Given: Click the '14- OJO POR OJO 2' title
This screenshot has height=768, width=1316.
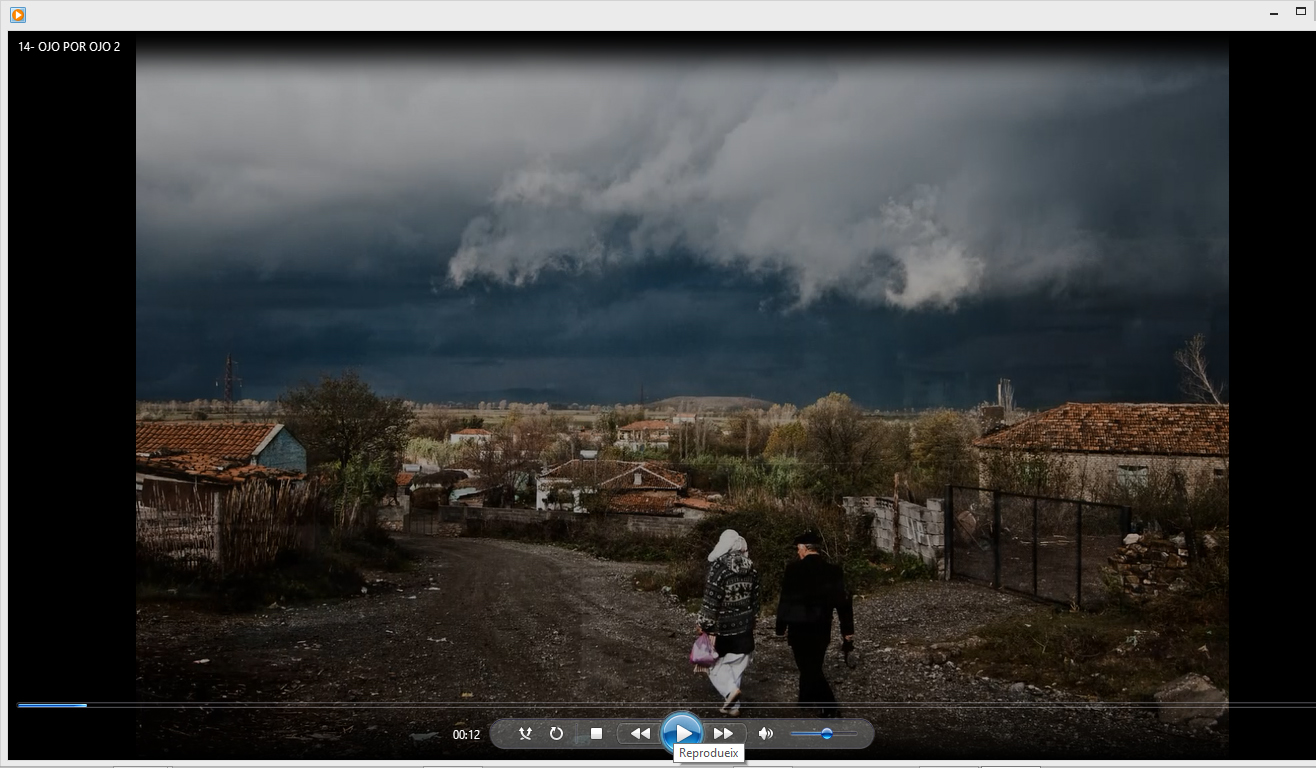Looking at the screenshot, I should tap(69, 47).
